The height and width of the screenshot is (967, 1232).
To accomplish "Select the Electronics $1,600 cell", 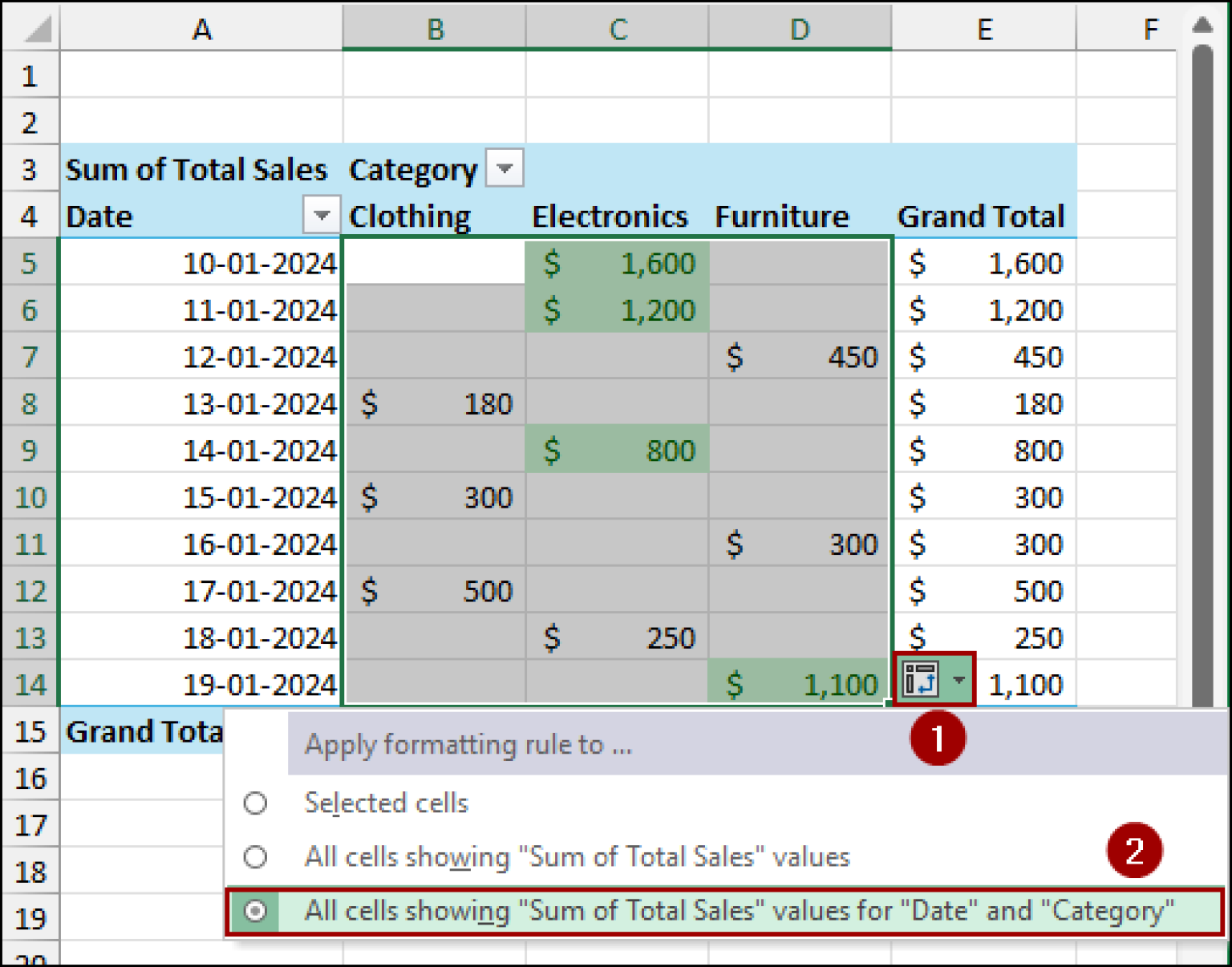I will 617,263.
